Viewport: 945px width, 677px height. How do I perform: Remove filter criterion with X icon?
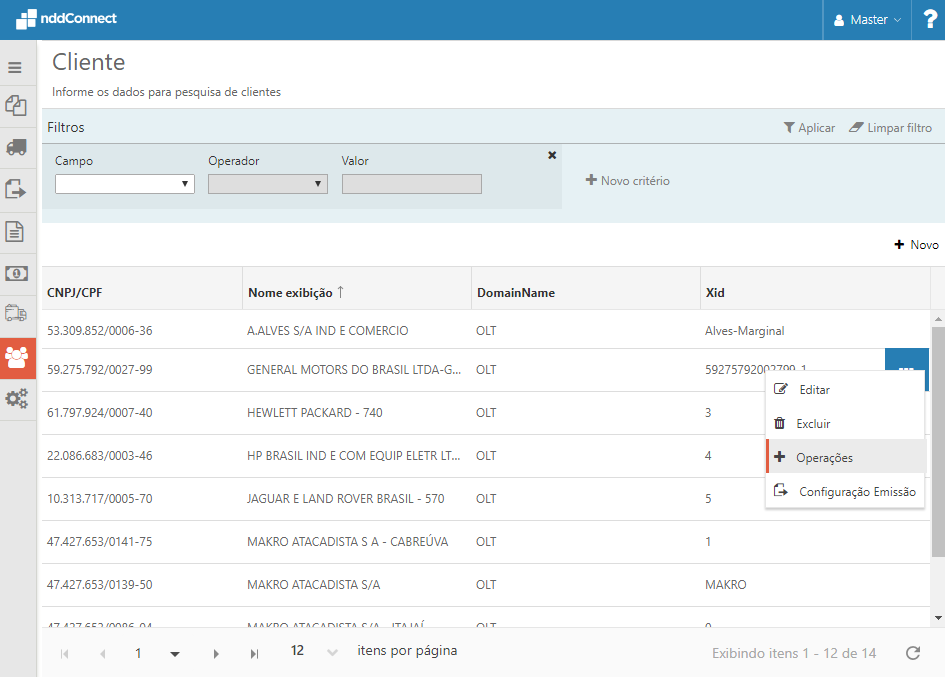pyautogui.click(x=551, y=155)
